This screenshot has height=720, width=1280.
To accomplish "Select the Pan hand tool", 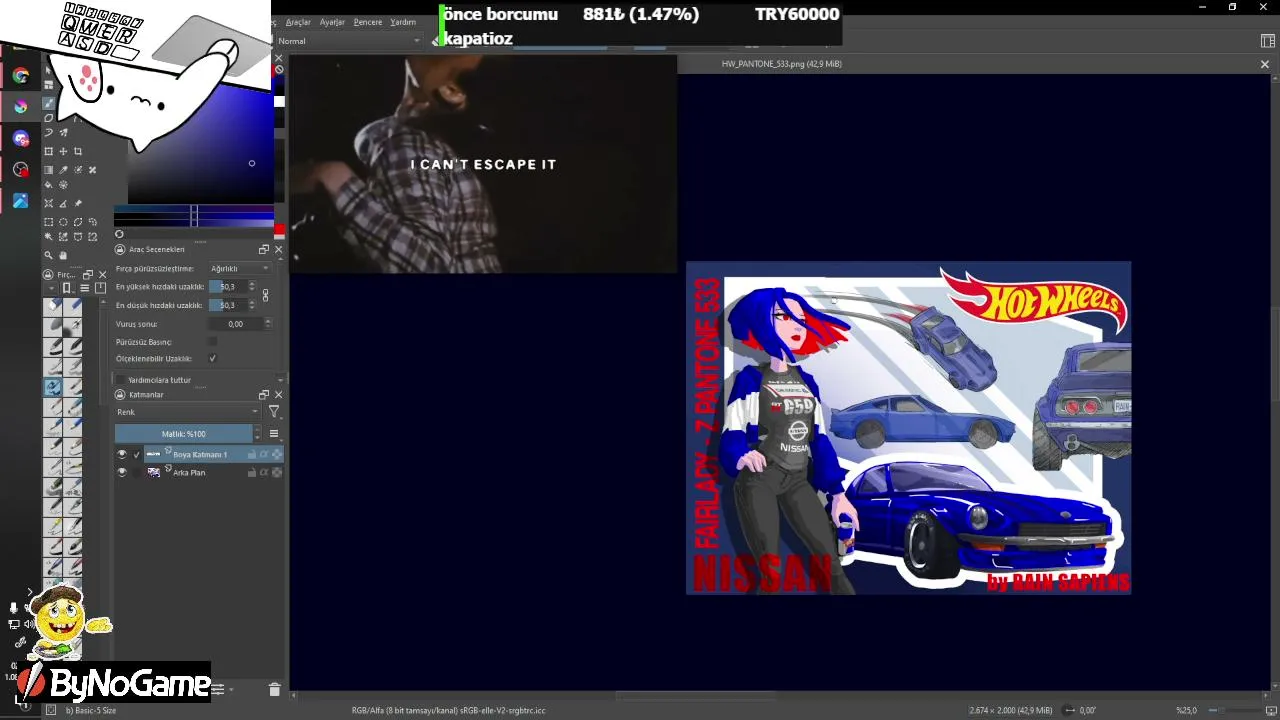I will [x=63, y=255].
